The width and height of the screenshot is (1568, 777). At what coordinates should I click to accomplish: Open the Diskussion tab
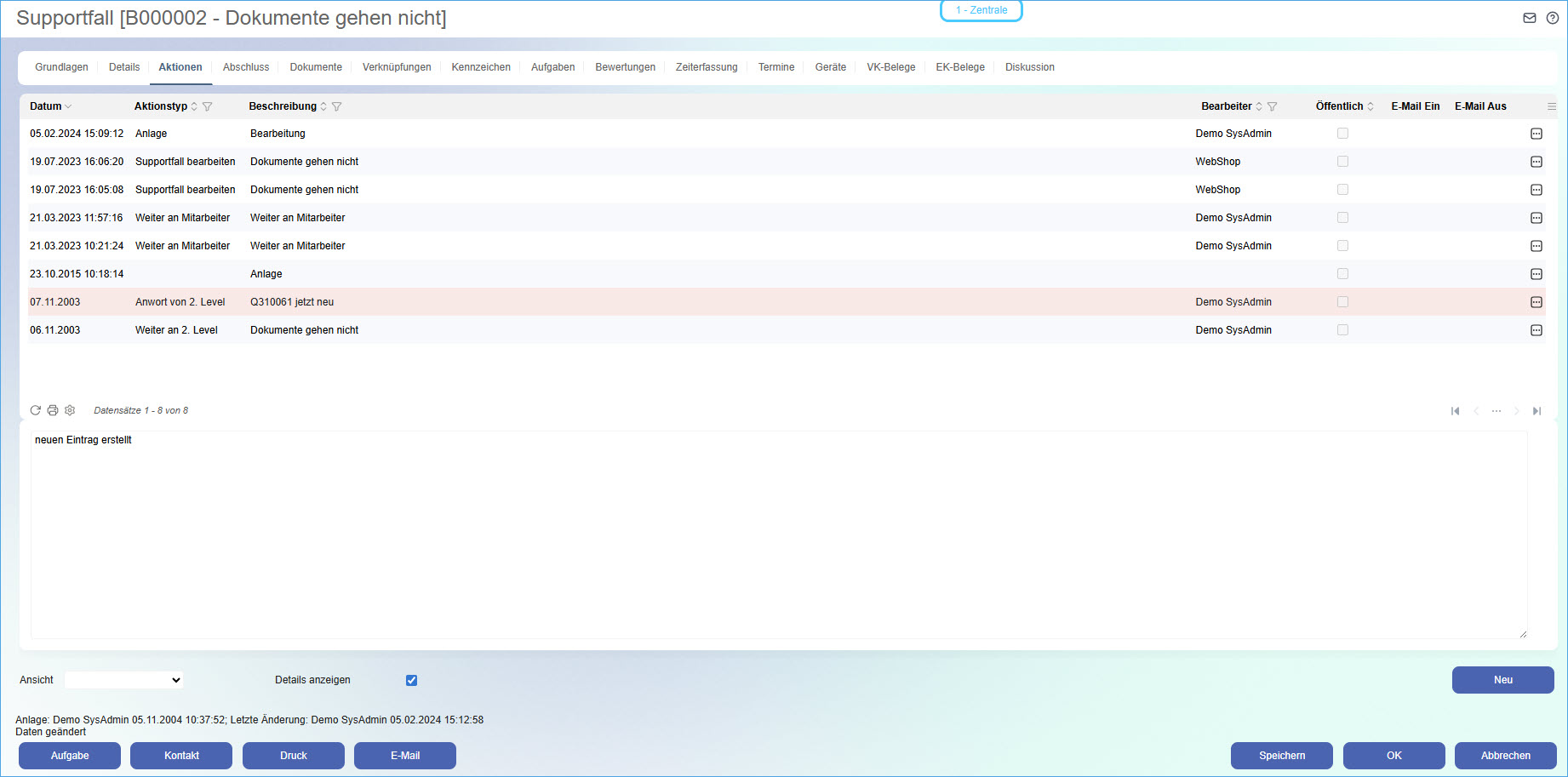[x=1030, y=67]
